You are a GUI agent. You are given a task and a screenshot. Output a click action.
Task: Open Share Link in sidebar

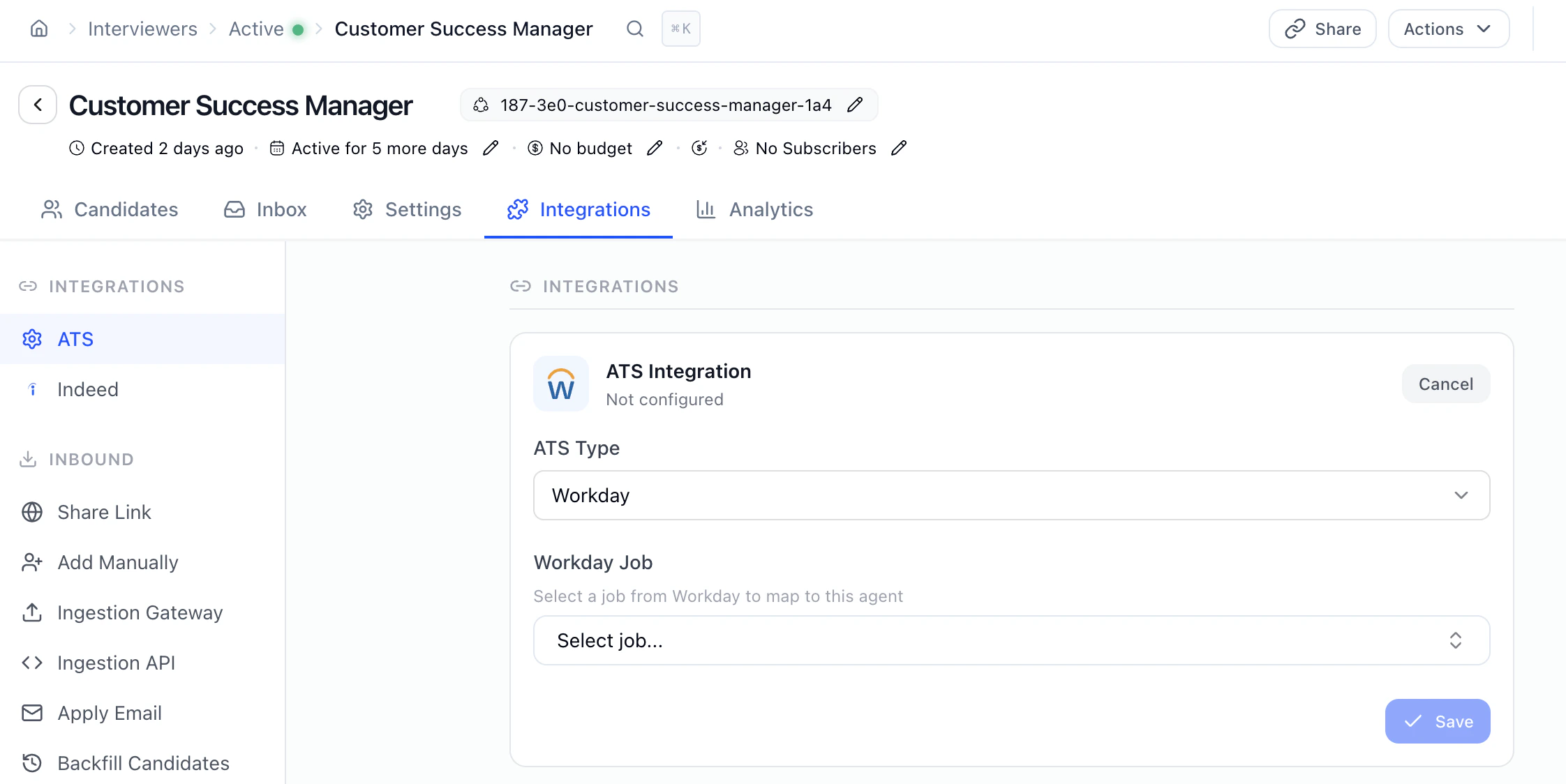pos(142,512)
